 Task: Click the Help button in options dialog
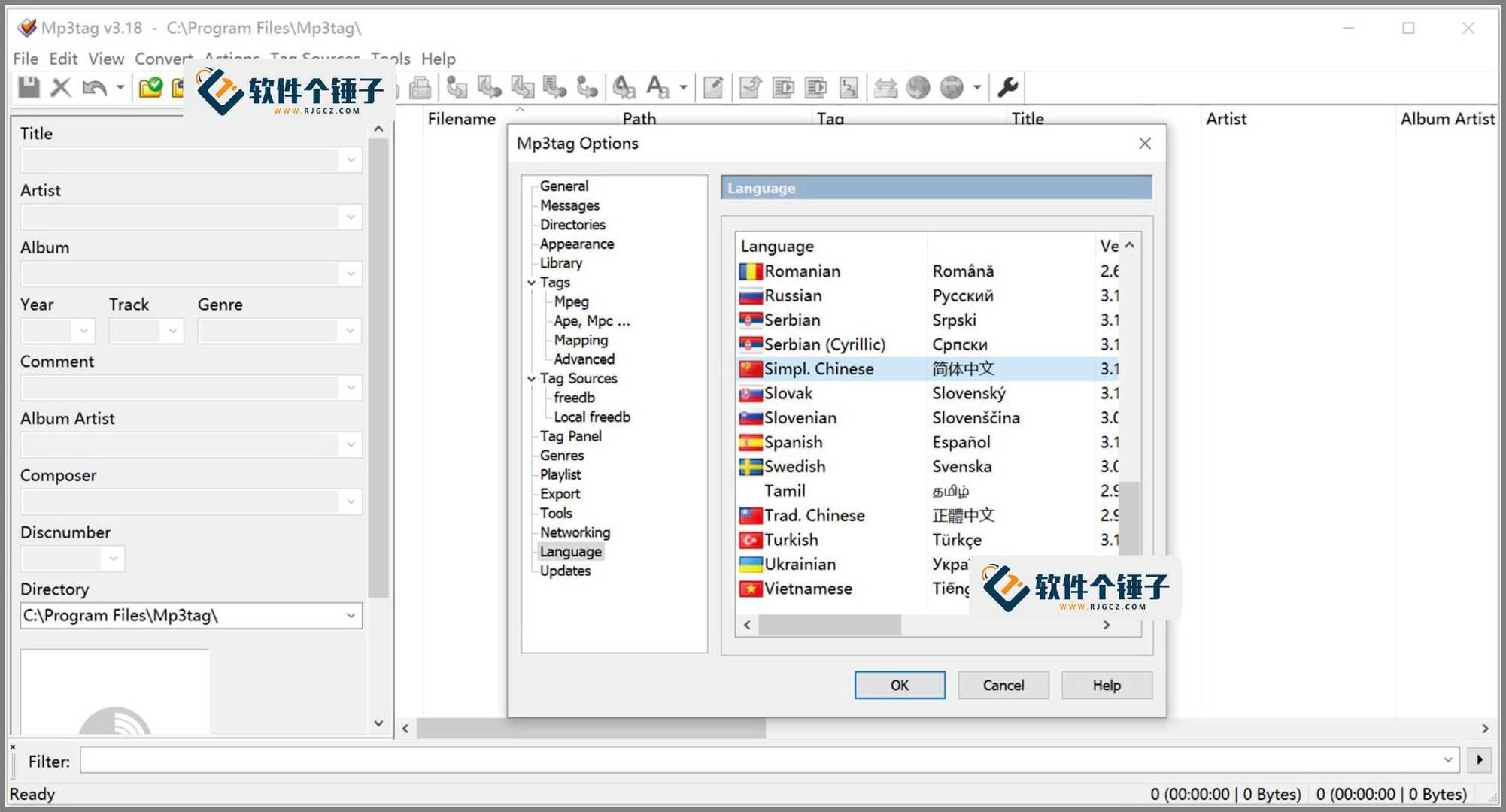click(1107, 685)
